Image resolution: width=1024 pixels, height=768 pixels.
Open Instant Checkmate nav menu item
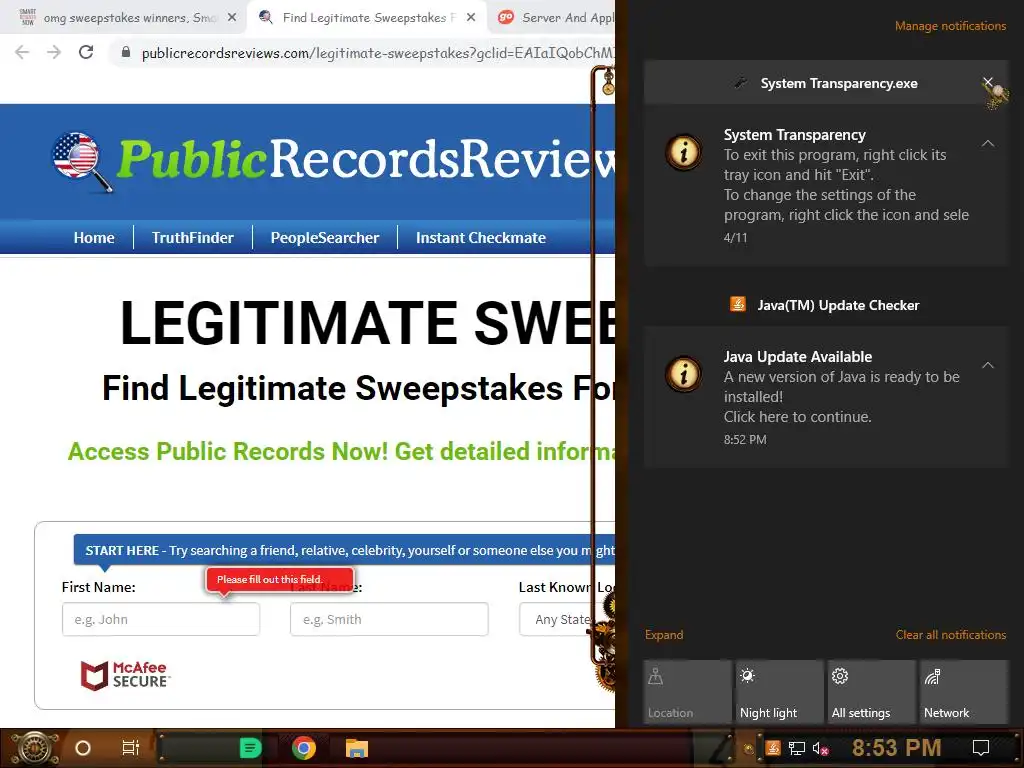(x=481, y=238)
